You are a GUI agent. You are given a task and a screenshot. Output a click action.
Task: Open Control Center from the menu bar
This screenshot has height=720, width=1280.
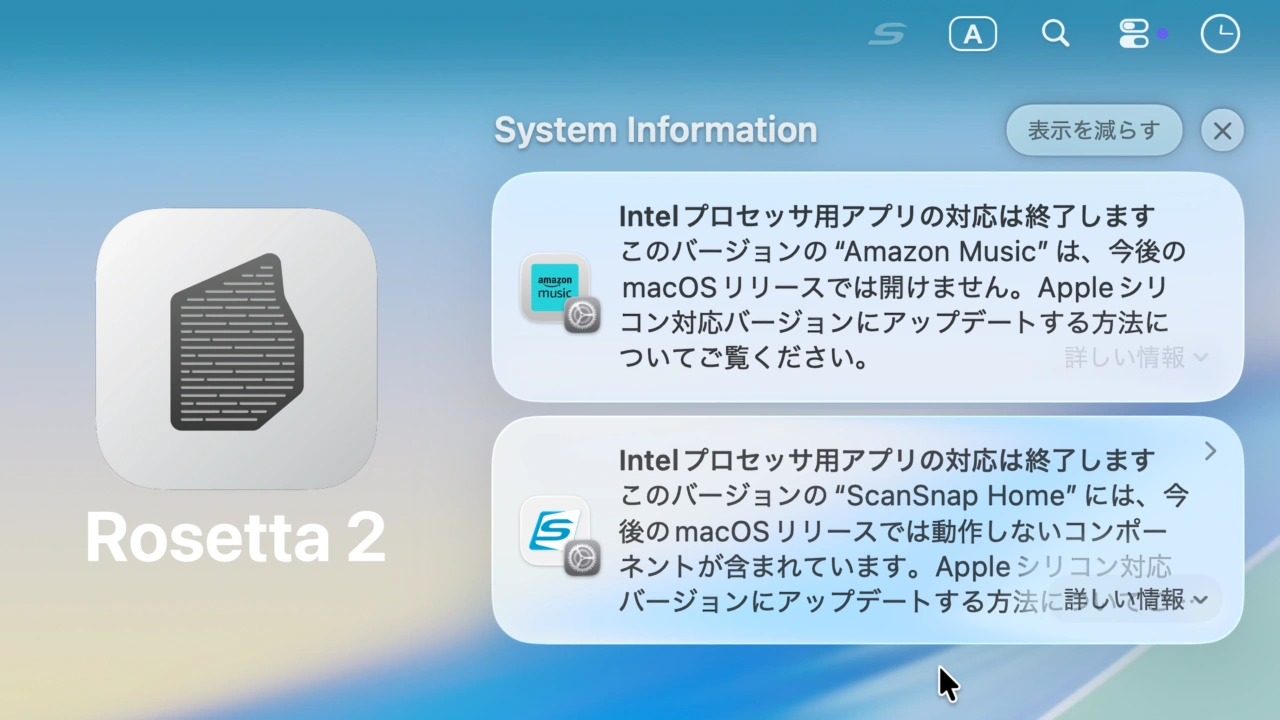[1134, 34]
